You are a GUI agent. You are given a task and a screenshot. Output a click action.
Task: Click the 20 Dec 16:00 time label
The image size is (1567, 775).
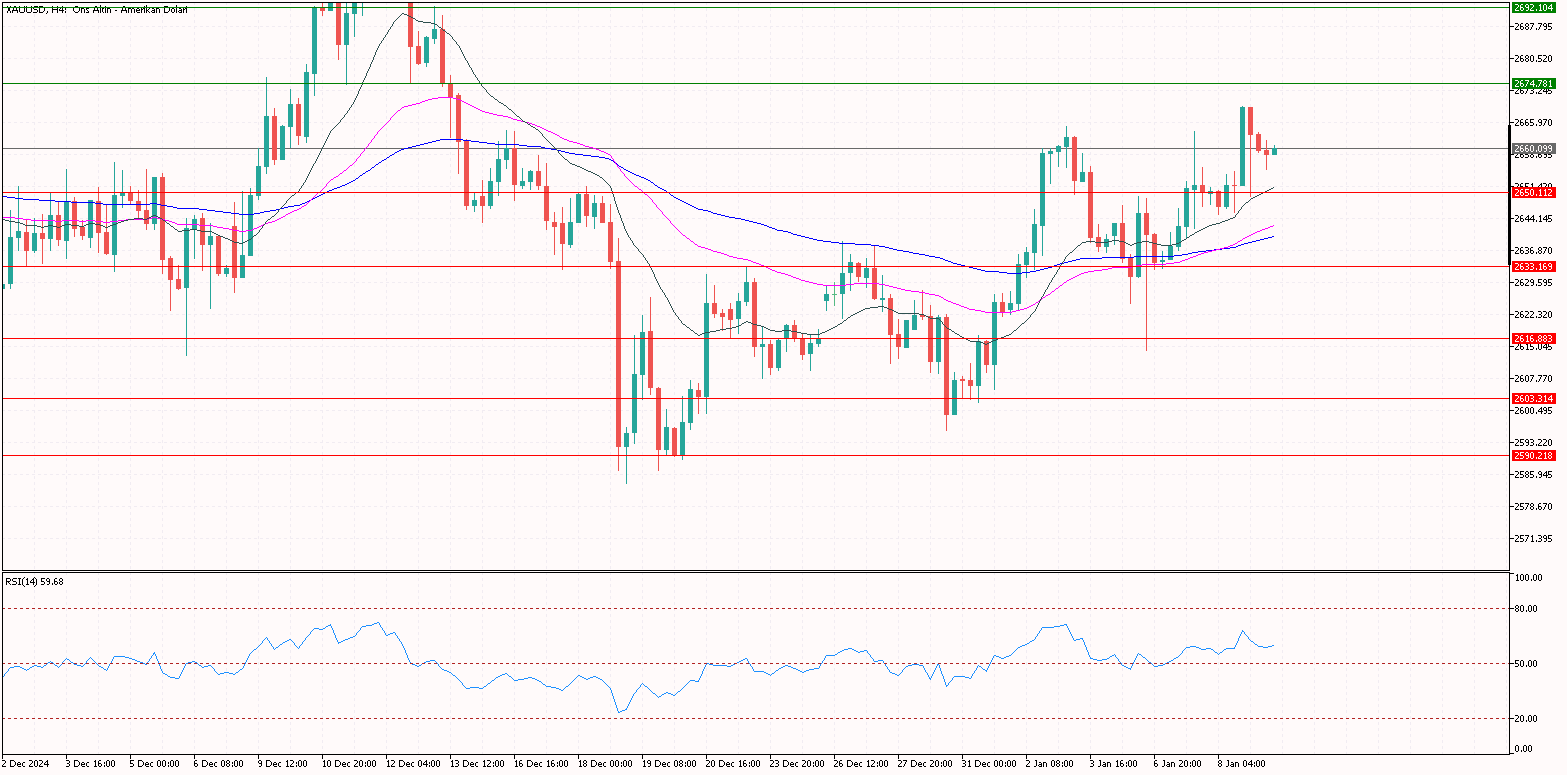click(731, 764)
